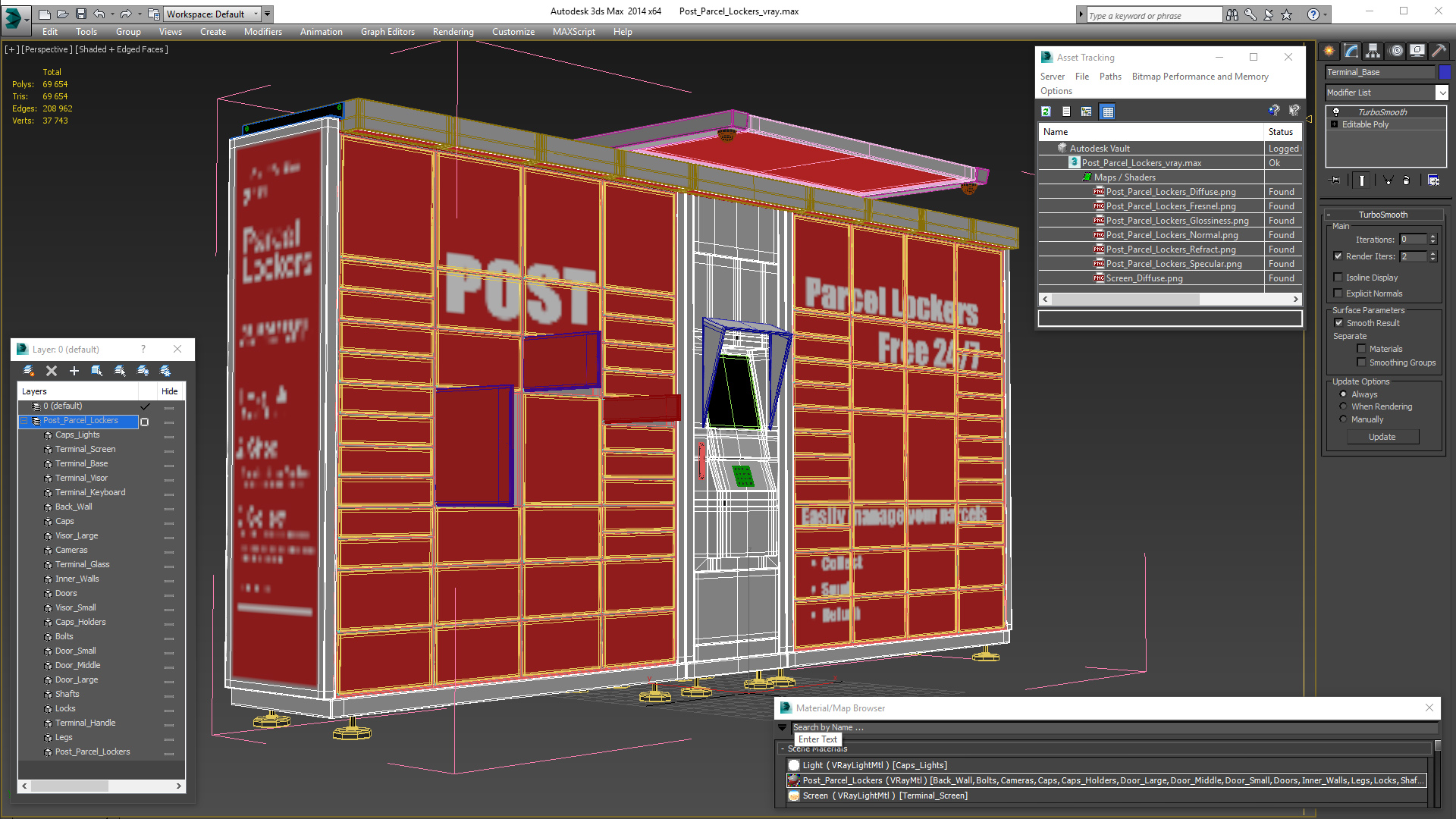Viewport: 1456px width, 819px height.
Task: Toggle TurboSmooth modifier lightbulb
Action: (1336, 111)
